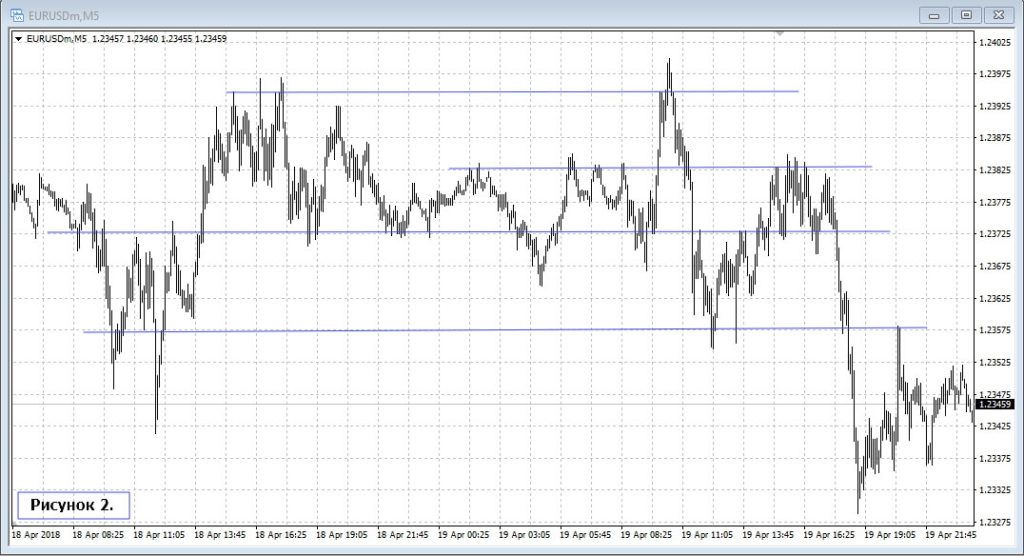Click the 'Рисунок 2.' text label
This screenshot has height=556, width=1024.
(72, 506)
